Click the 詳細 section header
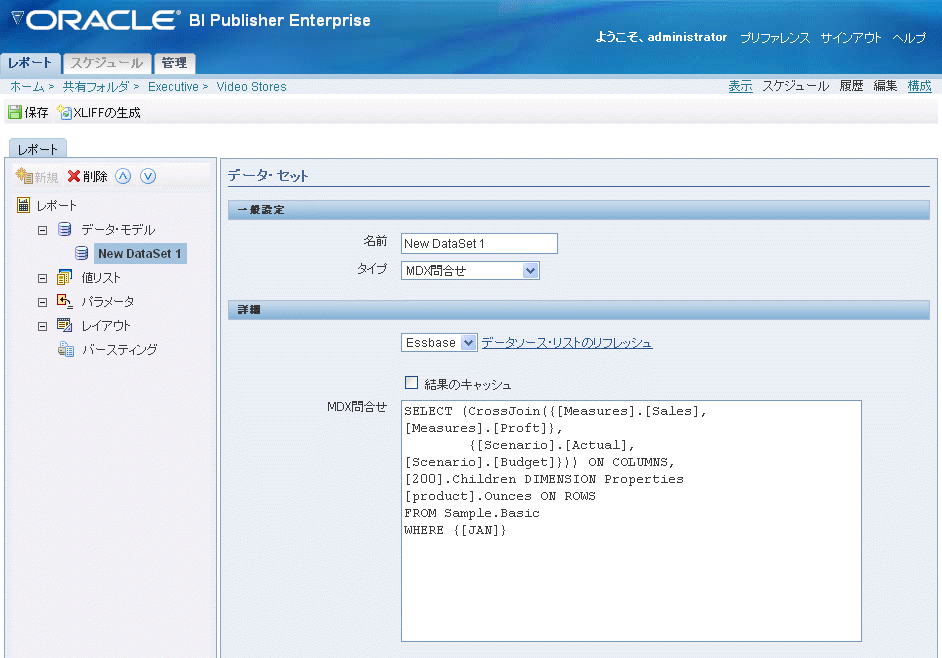Image resolution: width=942 pixels, height=658 pixels. click(579, 309)
